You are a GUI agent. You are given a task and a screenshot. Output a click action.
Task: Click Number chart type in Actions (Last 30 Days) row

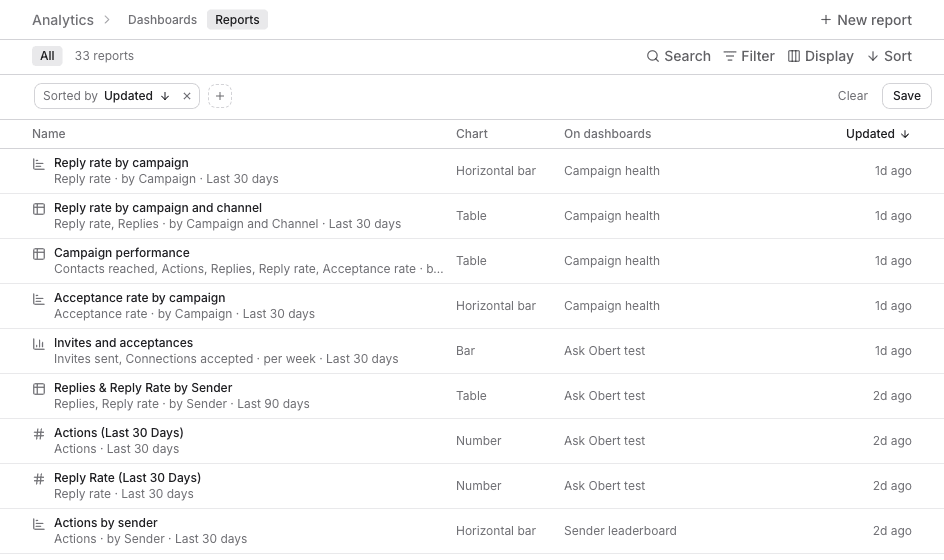479,441
